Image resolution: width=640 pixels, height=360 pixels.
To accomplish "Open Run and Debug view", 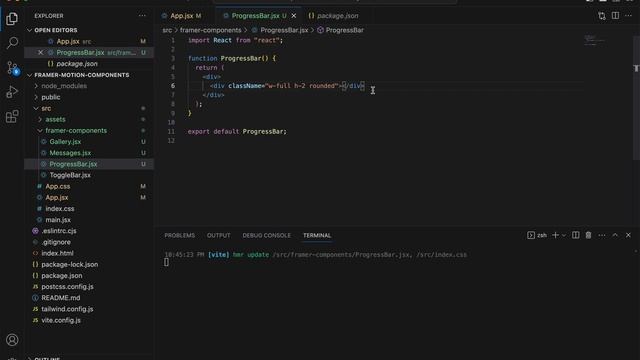I will click(x=12, y=92).
